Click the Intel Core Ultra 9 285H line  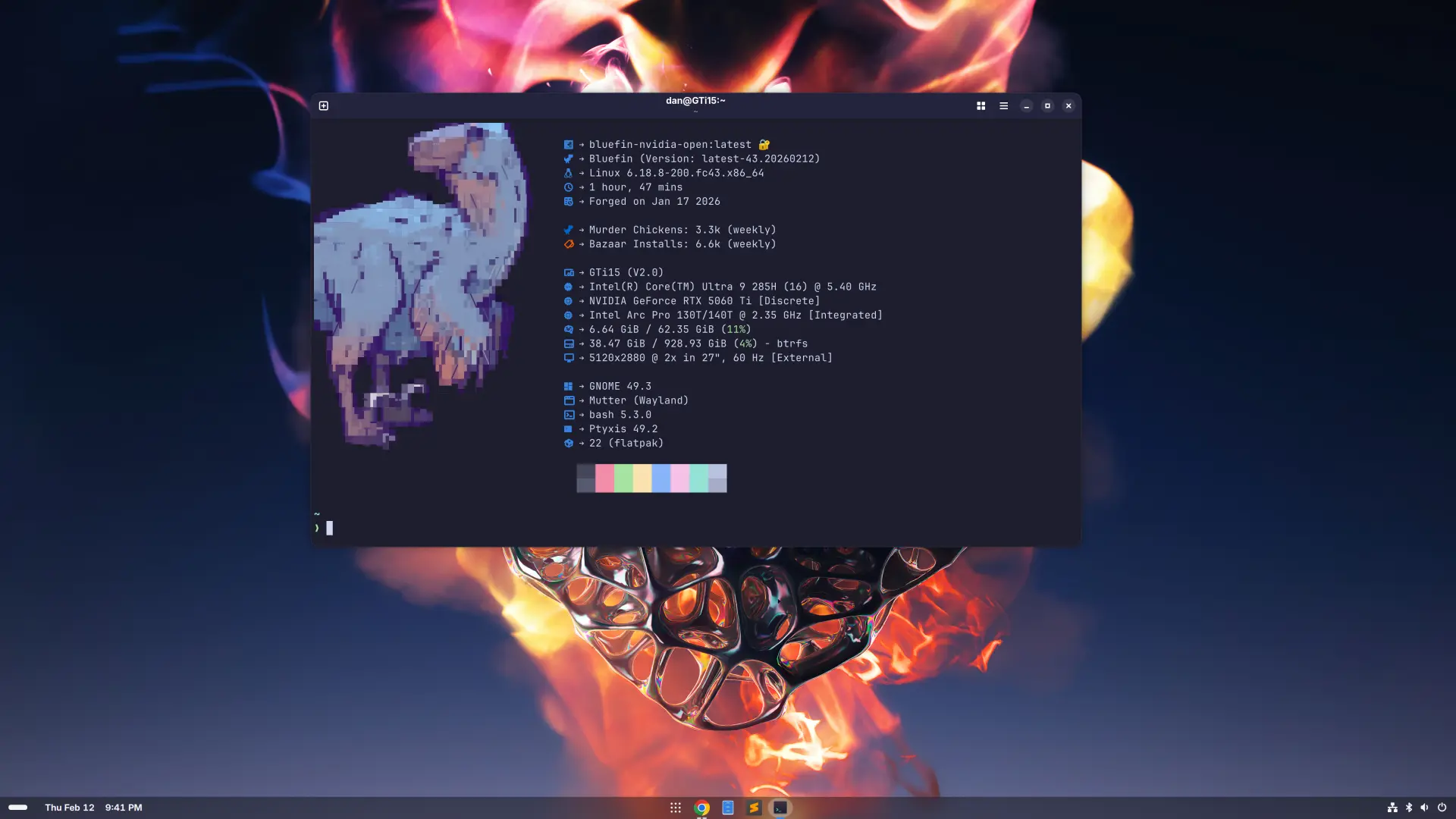(733, 287)
